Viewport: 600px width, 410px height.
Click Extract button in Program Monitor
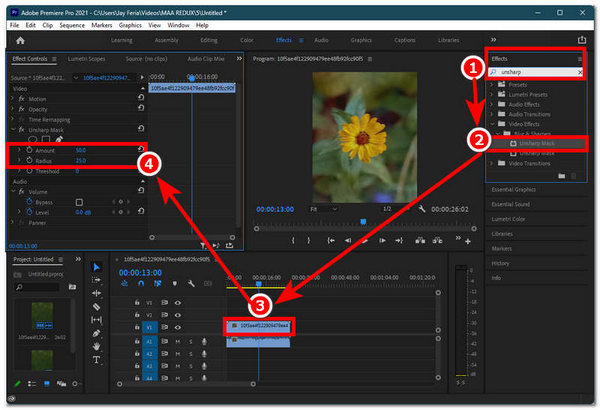pos(437,240)
